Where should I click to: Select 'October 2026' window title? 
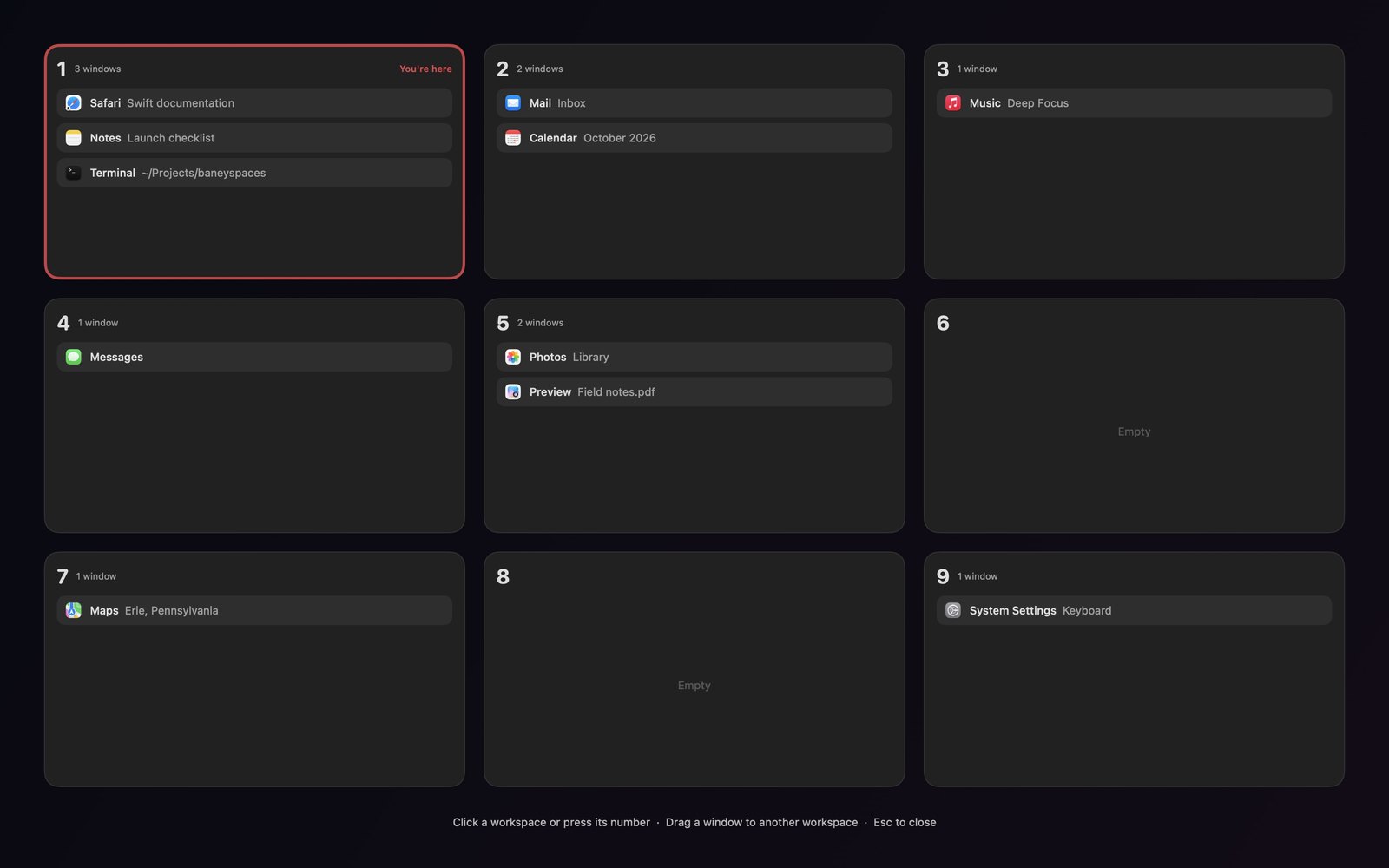click(x=620, y=138)
